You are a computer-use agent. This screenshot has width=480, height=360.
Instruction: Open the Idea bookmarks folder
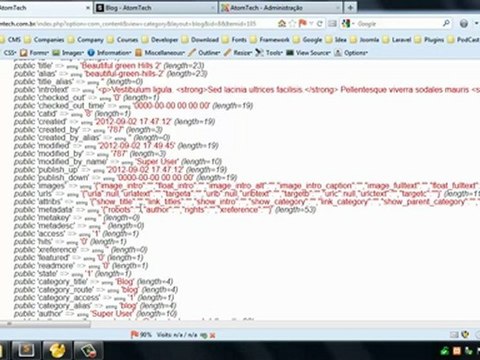[336, 40]
